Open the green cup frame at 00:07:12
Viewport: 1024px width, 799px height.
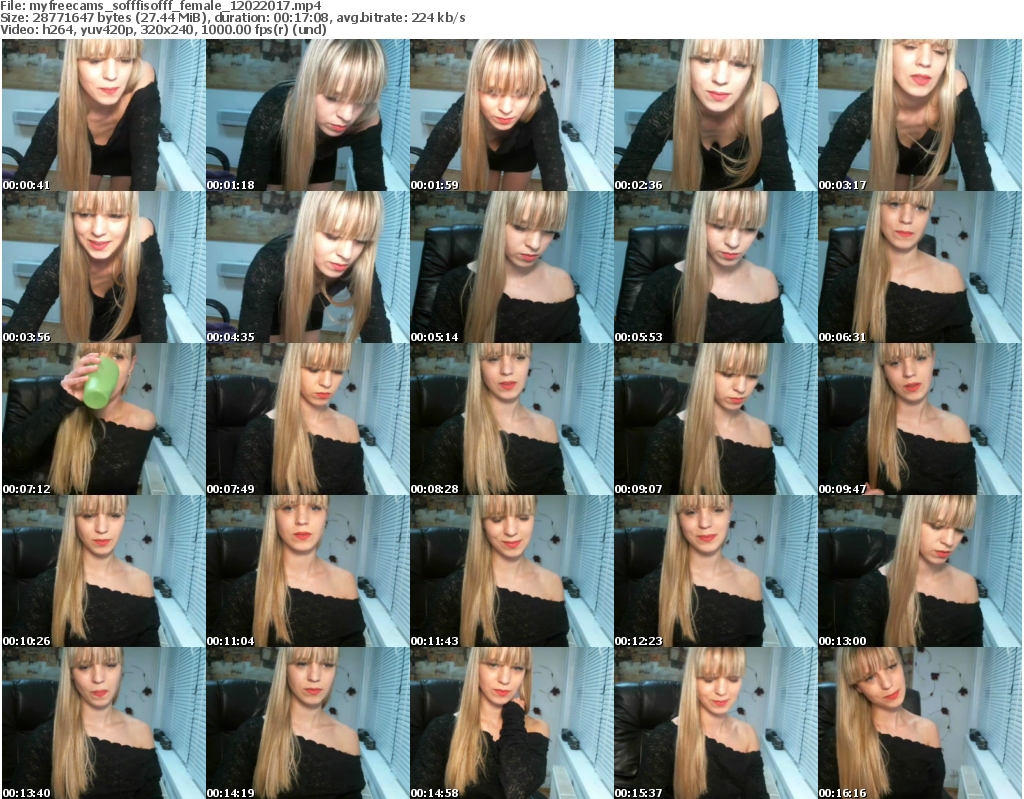point(104,419)
